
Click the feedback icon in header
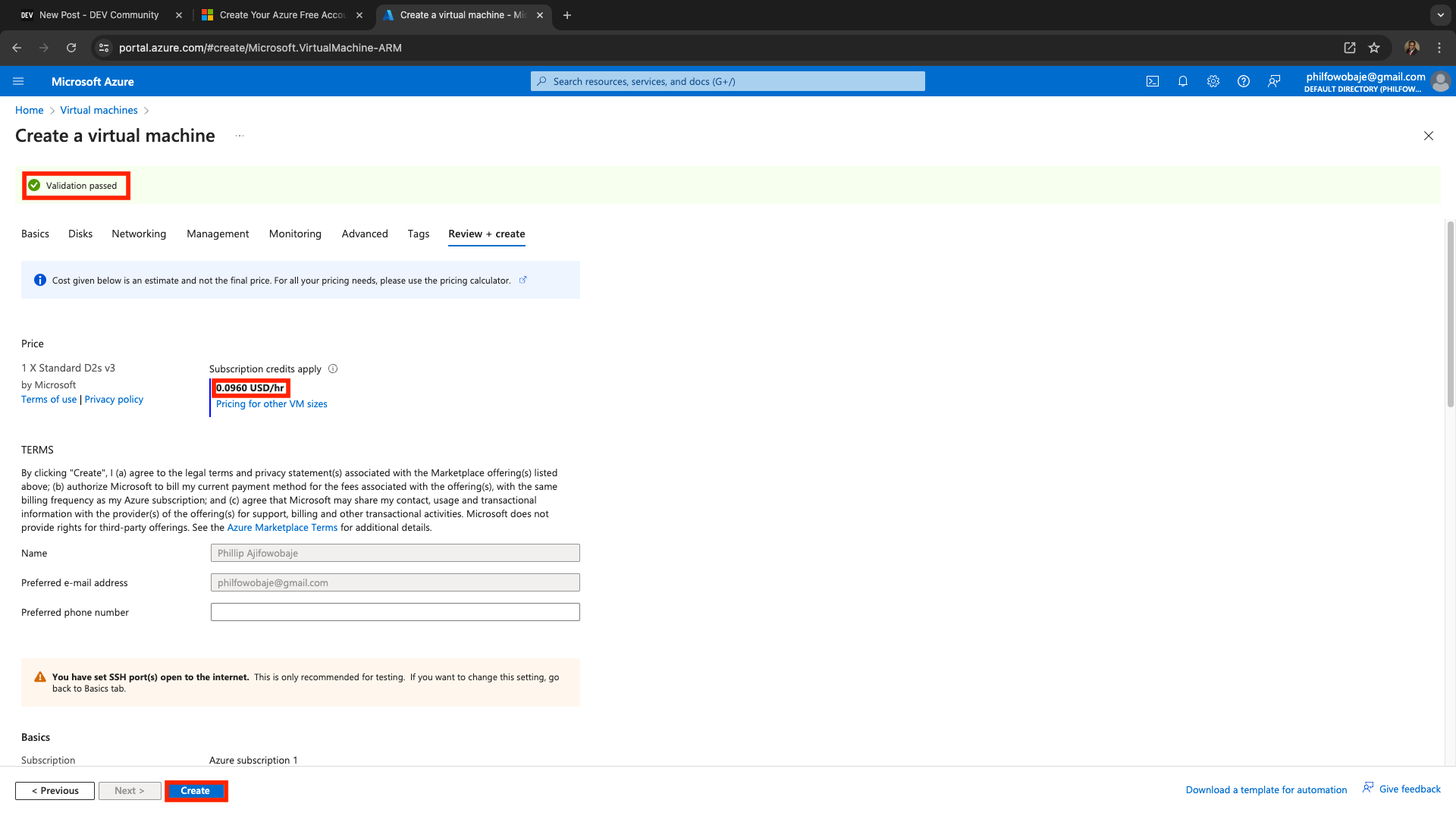1274,81
